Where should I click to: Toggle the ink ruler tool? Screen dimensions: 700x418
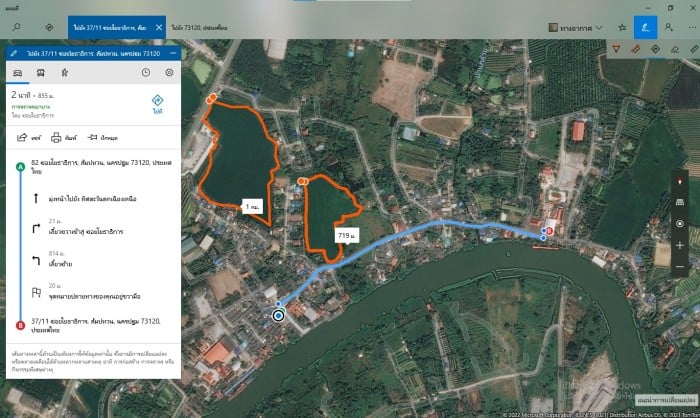click(694, 49)
